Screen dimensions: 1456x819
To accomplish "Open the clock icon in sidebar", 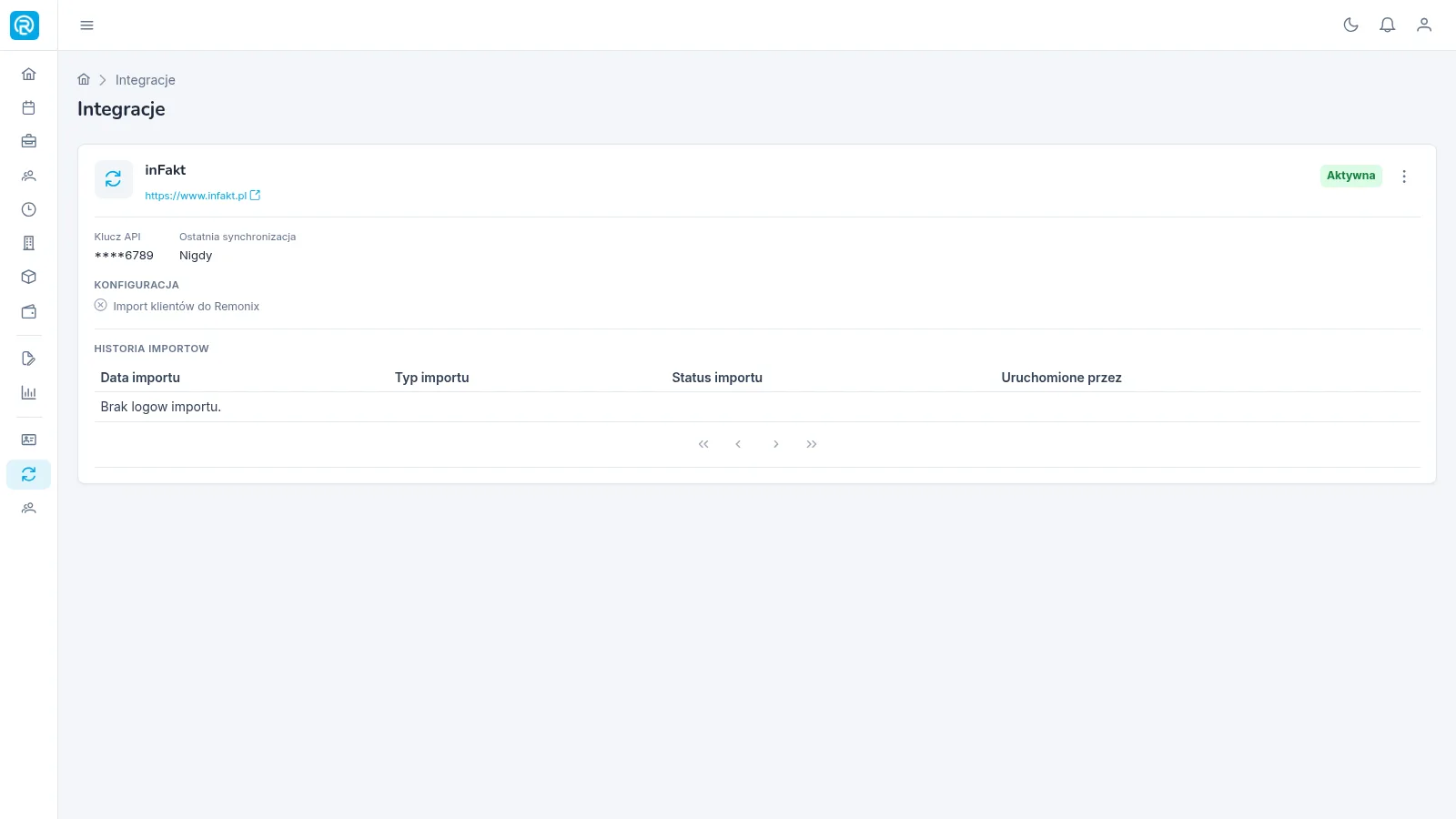I will (x=29, y=209).
